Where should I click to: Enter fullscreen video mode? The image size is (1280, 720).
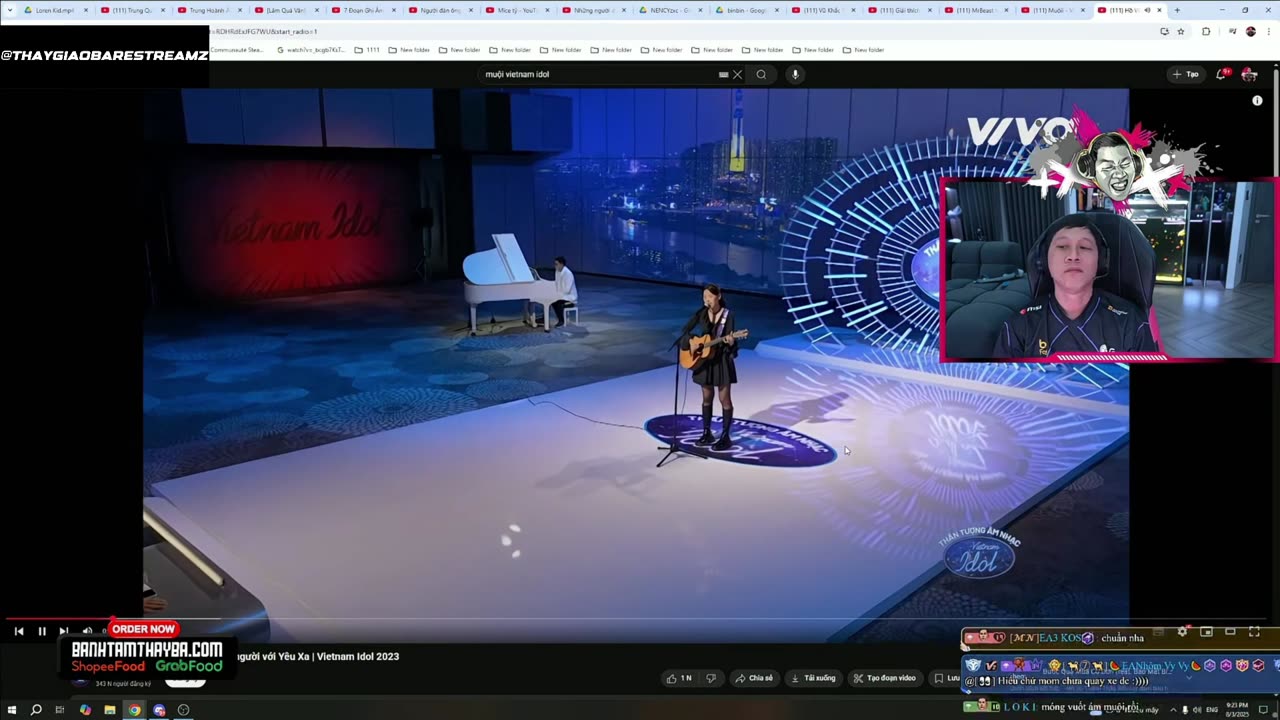point(1254,631)
